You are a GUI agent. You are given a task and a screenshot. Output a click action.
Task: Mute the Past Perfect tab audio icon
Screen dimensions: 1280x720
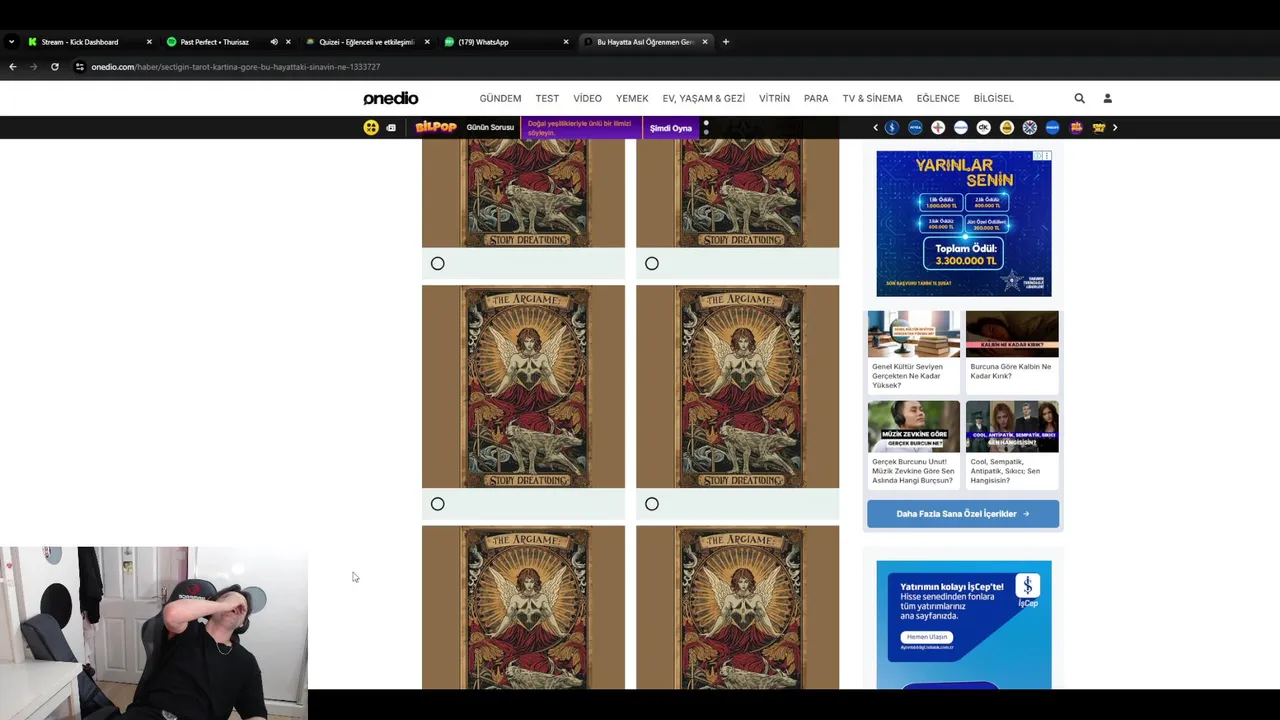pos(274,42)
